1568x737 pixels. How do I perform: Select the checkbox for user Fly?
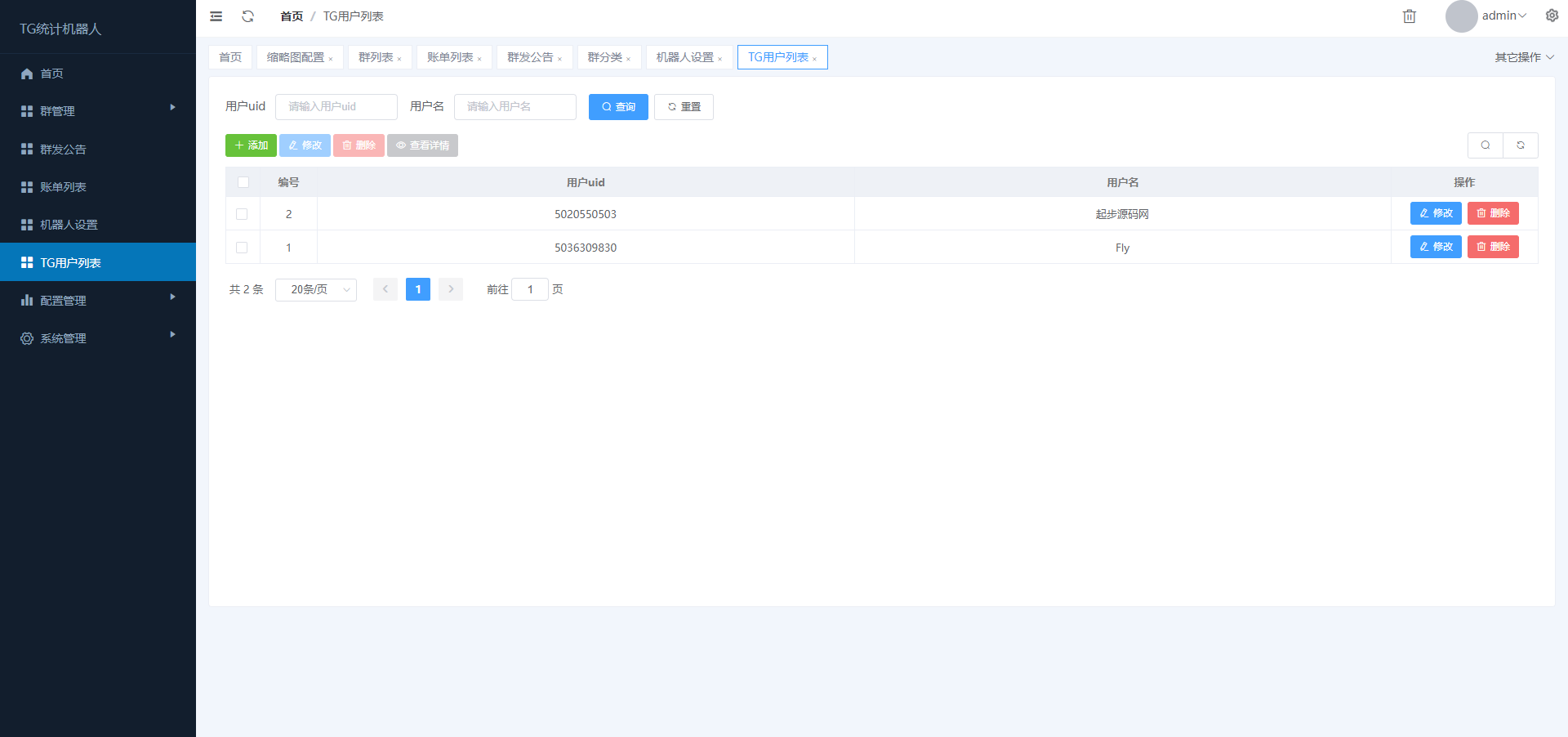coord(242,248)
